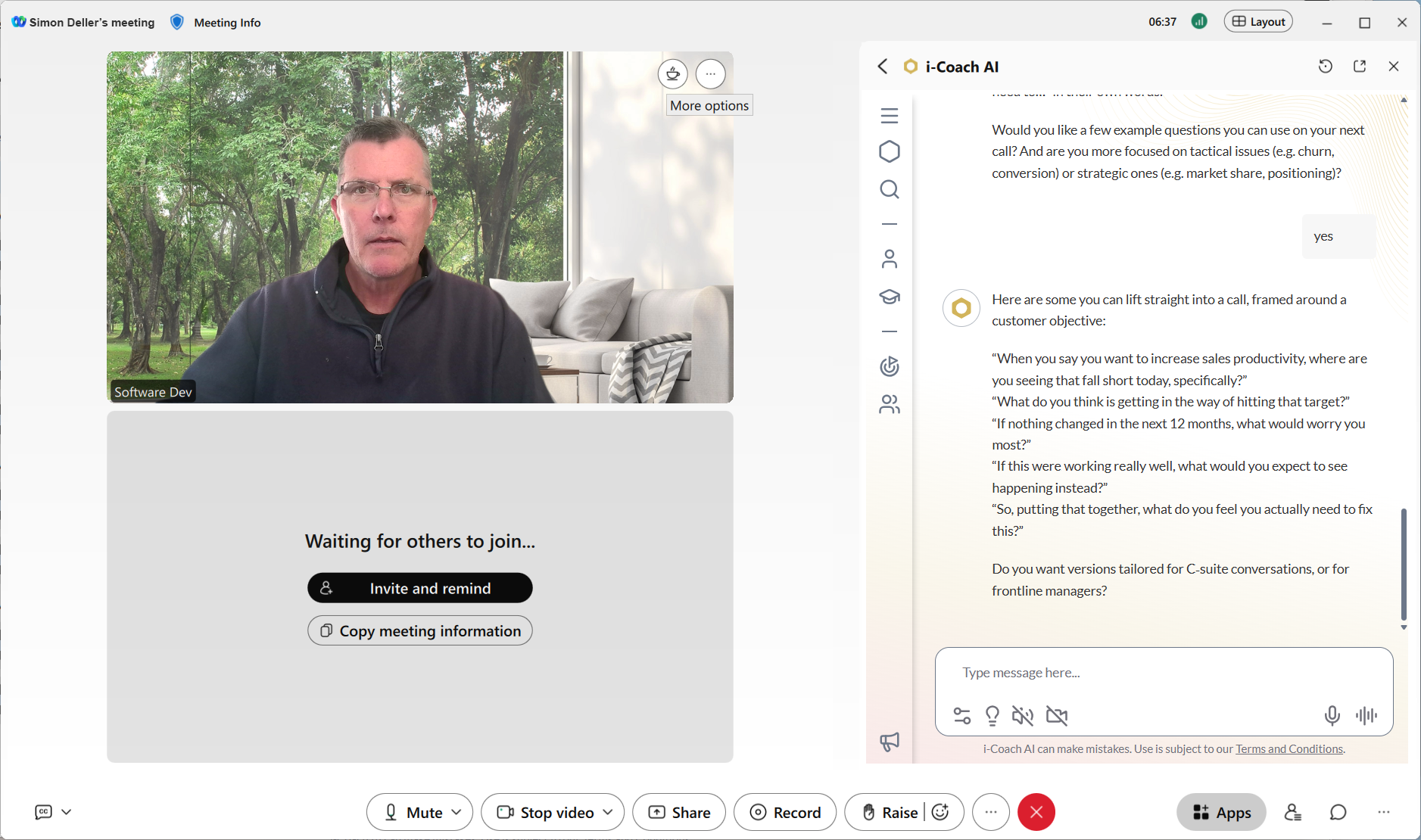Click the chat scroll up arrow

1404,100
